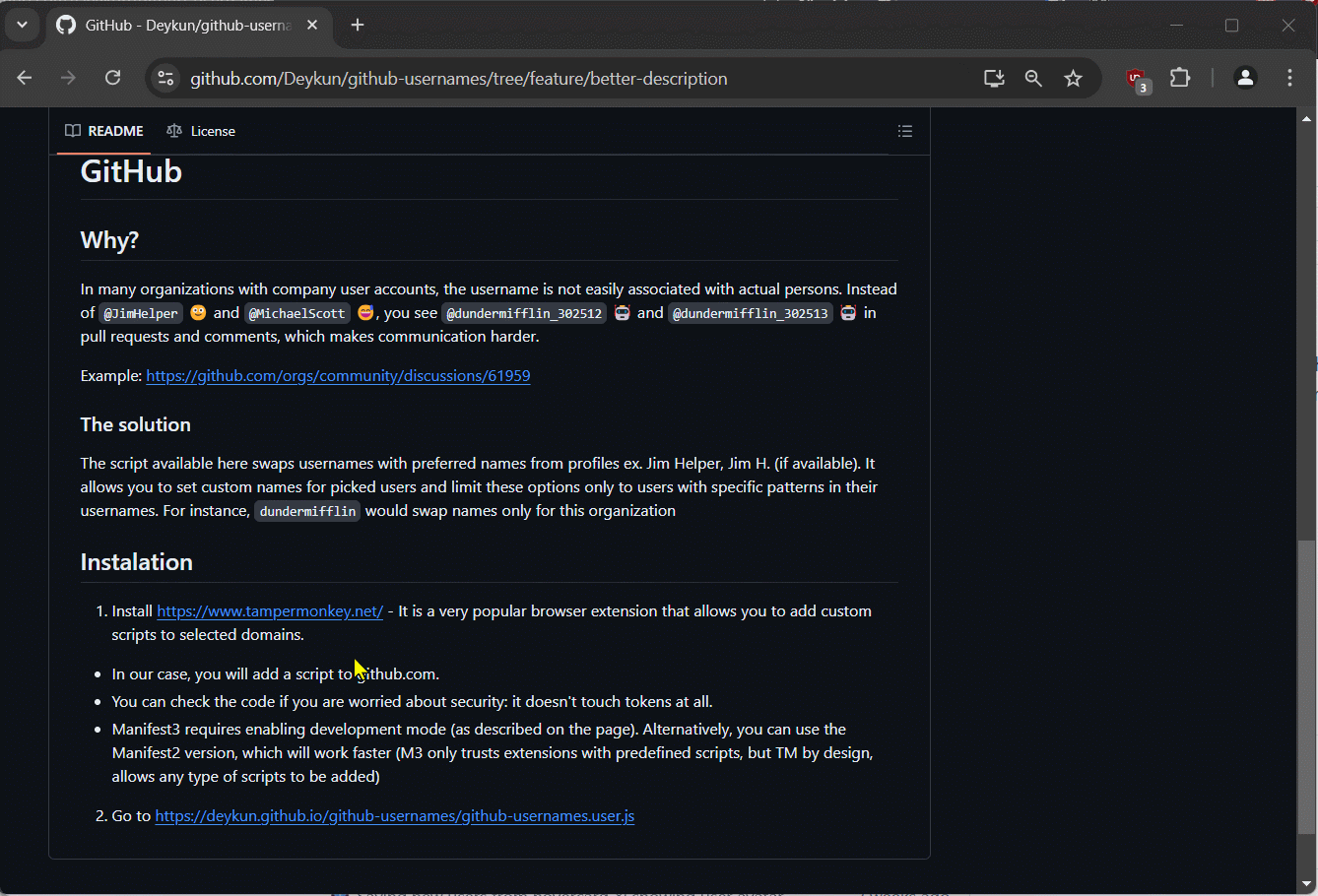Open the community discussions 61959 link

[x=338, y=376]
